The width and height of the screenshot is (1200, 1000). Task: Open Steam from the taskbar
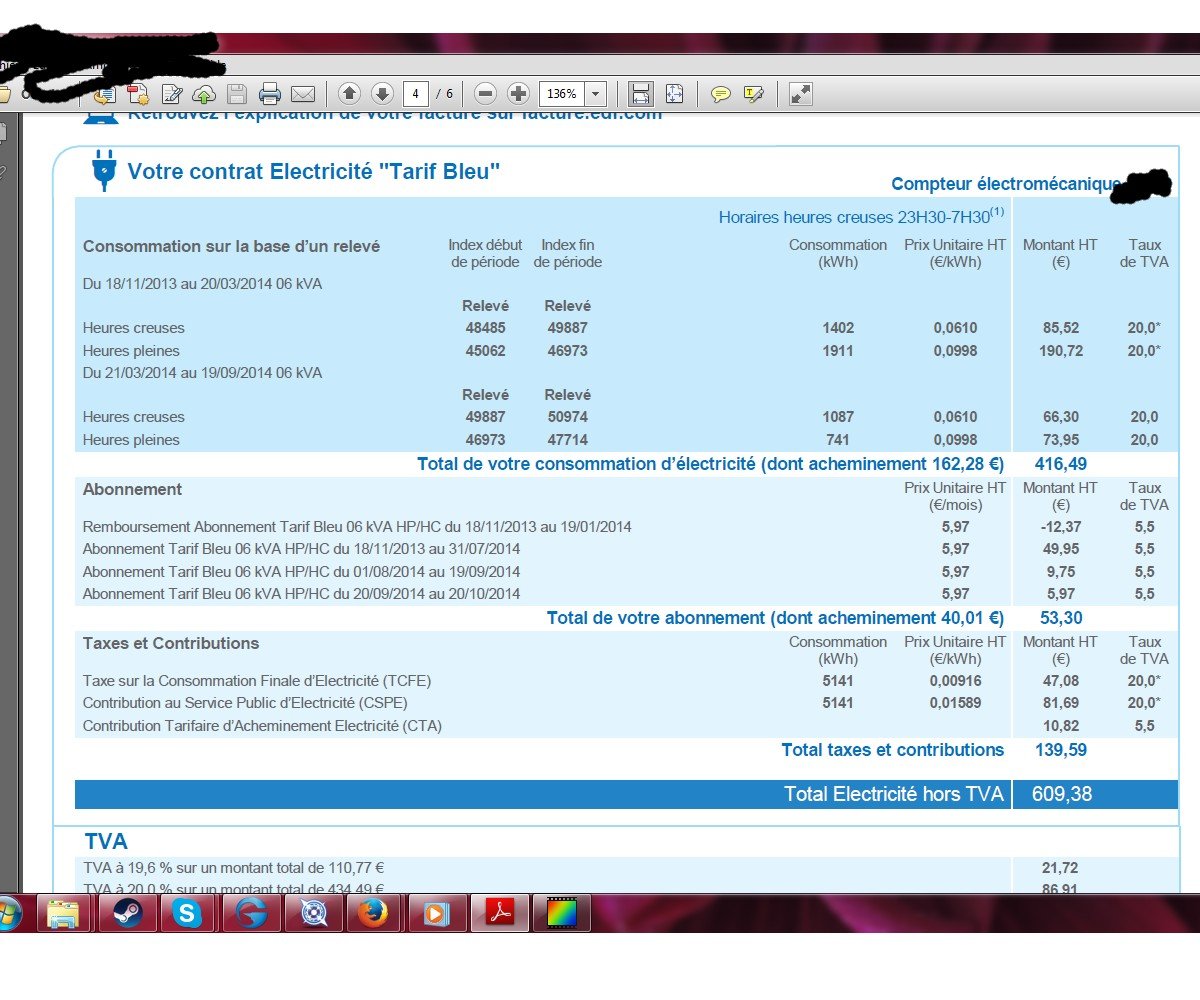(x=127, y=913)
